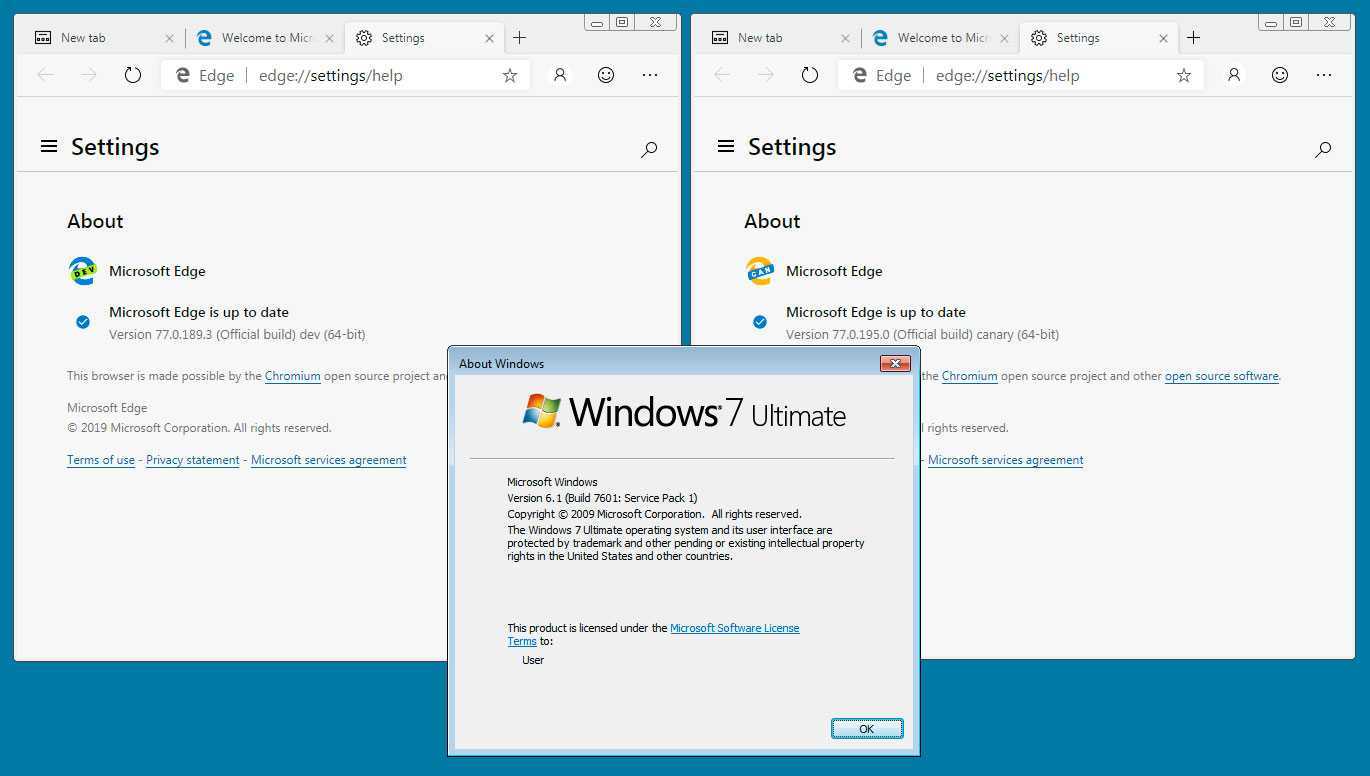Send feedback smiley in Dev Edge toolbar
Viewport: 1370px width, 776px height.
606,75
